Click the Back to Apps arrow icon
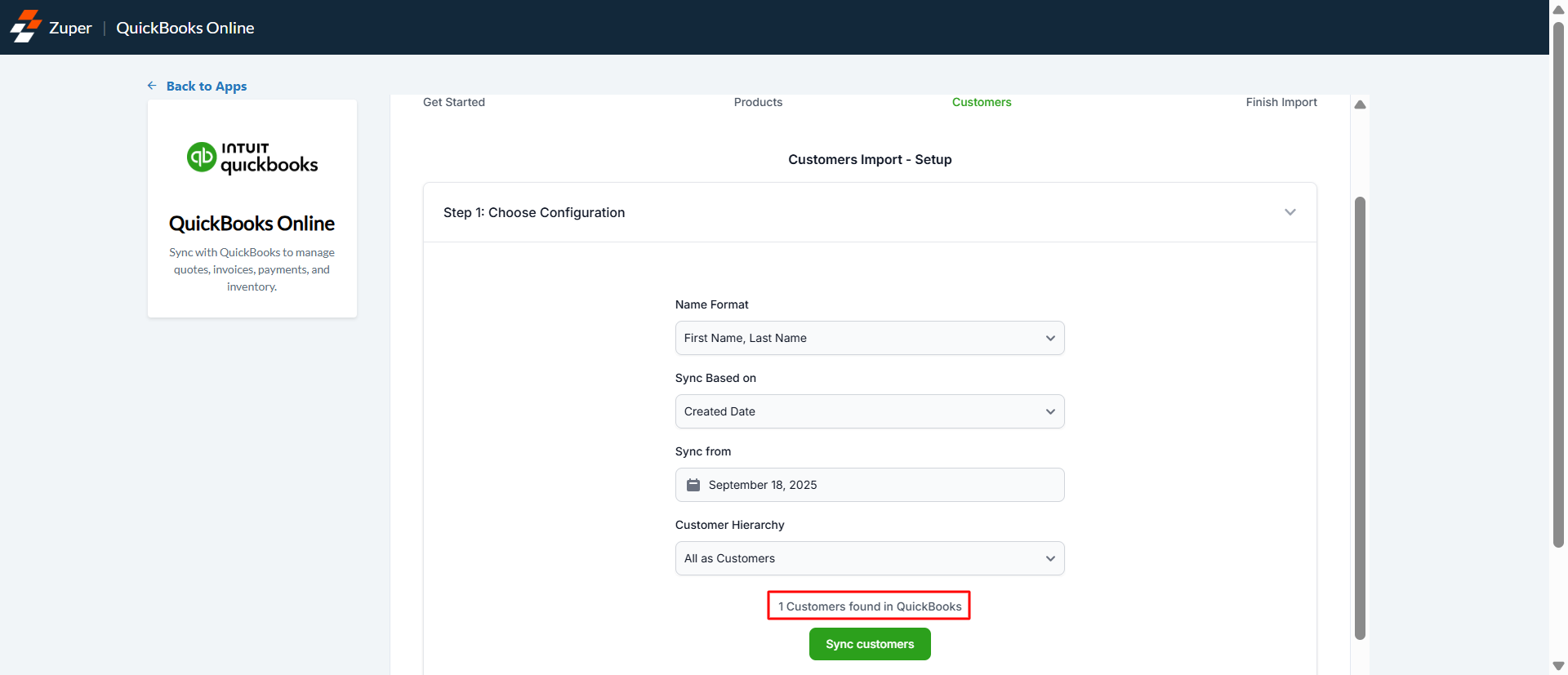Screen dimensions: 1568x675 (152, 86)
